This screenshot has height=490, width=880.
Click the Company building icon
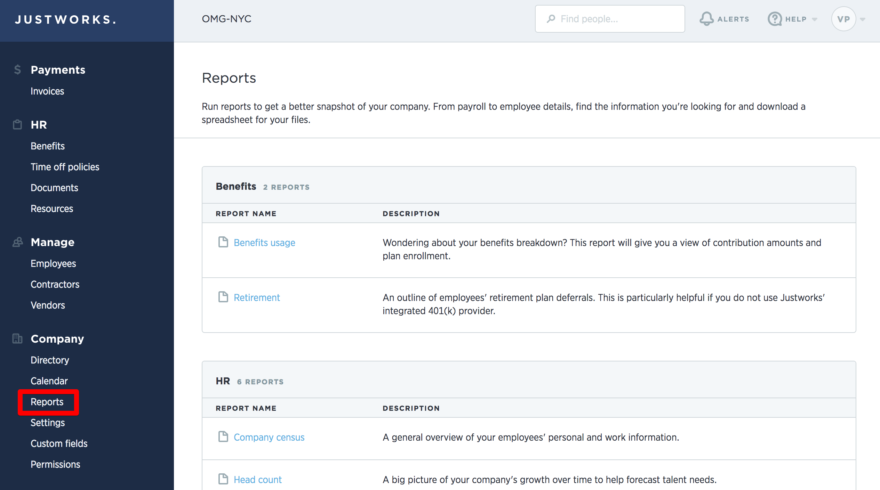[x=17, y=338]
